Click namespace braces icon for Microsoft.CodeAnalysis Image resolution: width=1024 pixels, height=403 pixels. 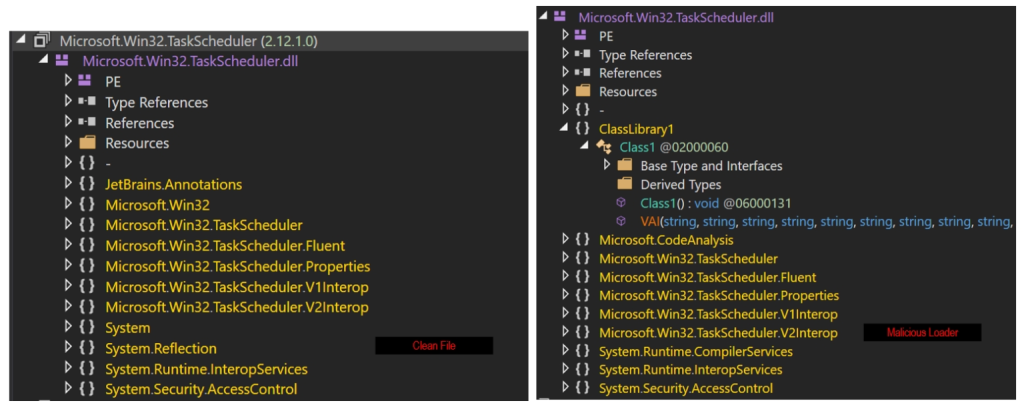(x=583, y=240)
